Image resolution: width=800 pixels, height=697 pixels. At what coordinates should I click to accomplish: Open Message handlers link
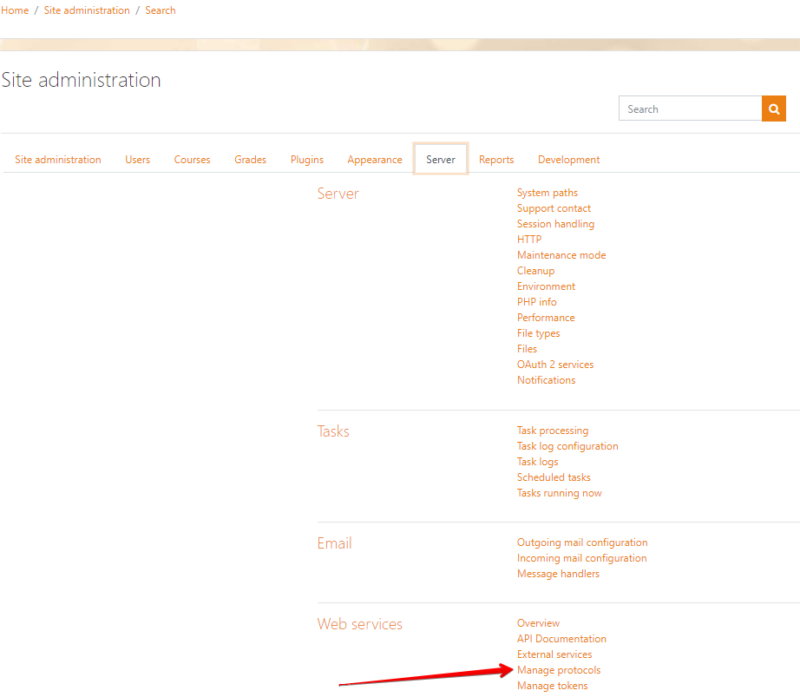558,574
